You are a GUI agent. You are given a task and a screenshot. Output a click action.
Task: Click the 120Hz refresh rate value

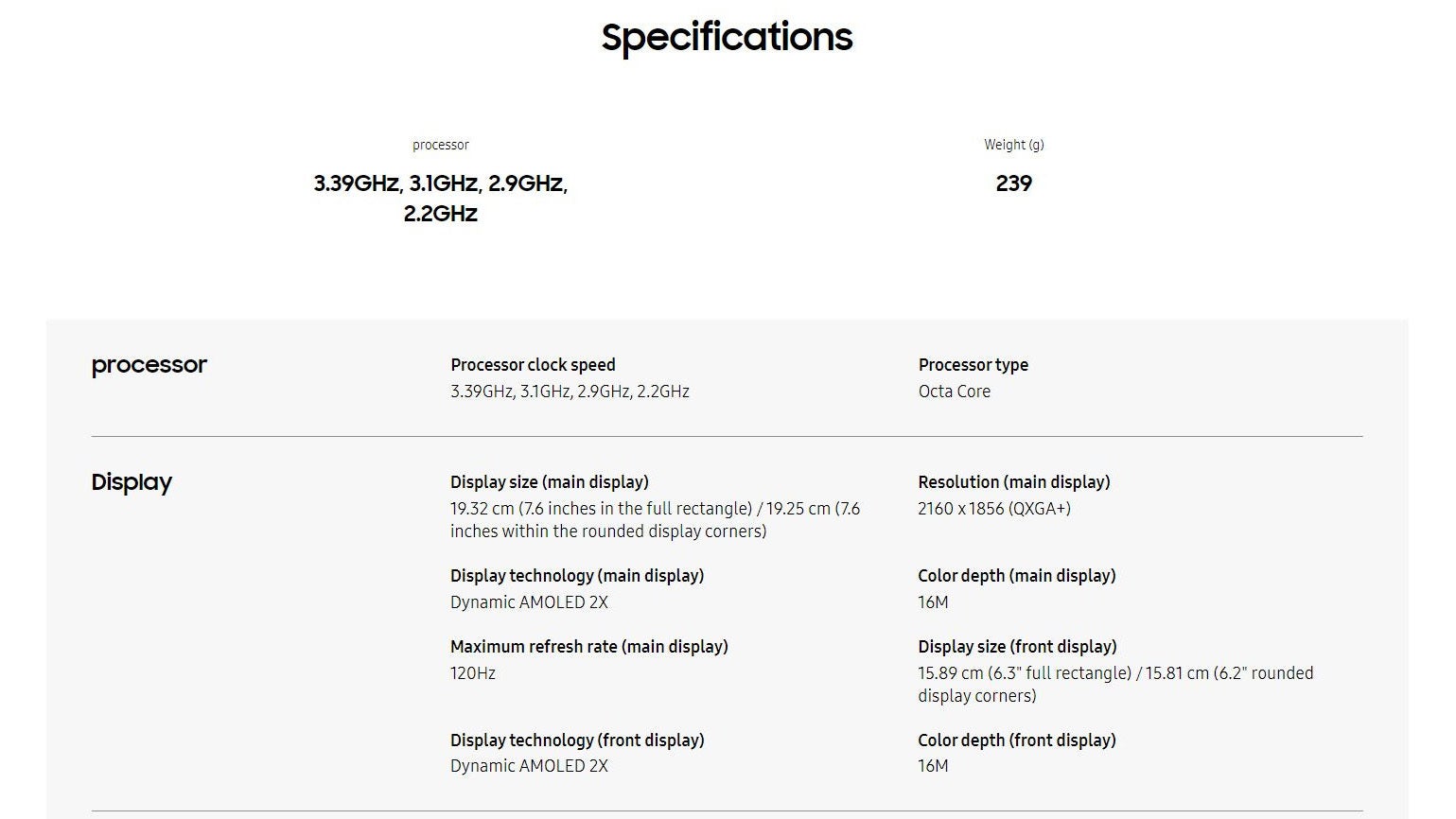tap(472, 673)
